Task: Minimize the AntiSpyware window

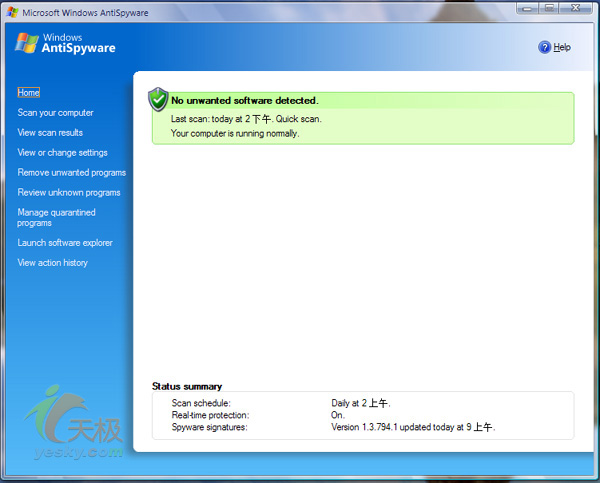Action: click(527, 8)
